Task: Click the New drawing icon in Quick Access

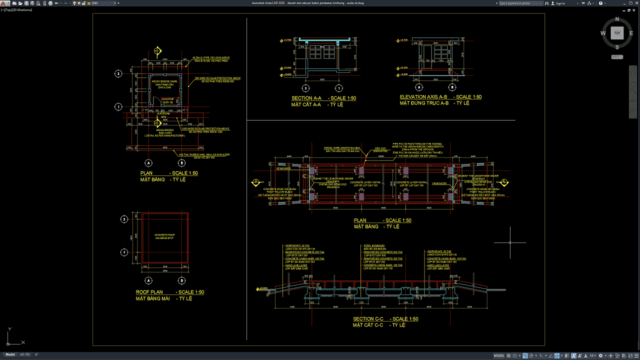Action: 14,3
